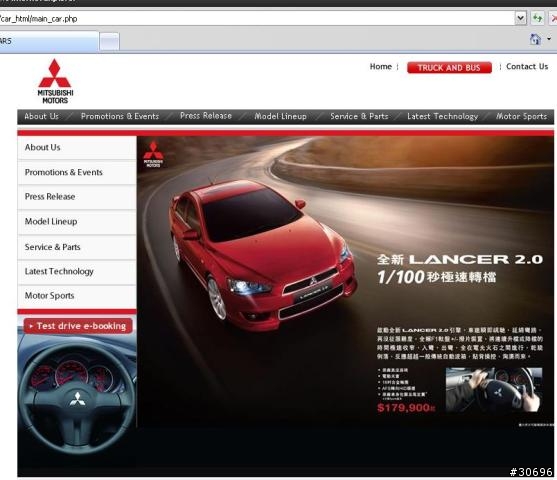This screenshot has height=480, width=557.
Task: Click the $179,900 price text
Action: coord(406,408)
